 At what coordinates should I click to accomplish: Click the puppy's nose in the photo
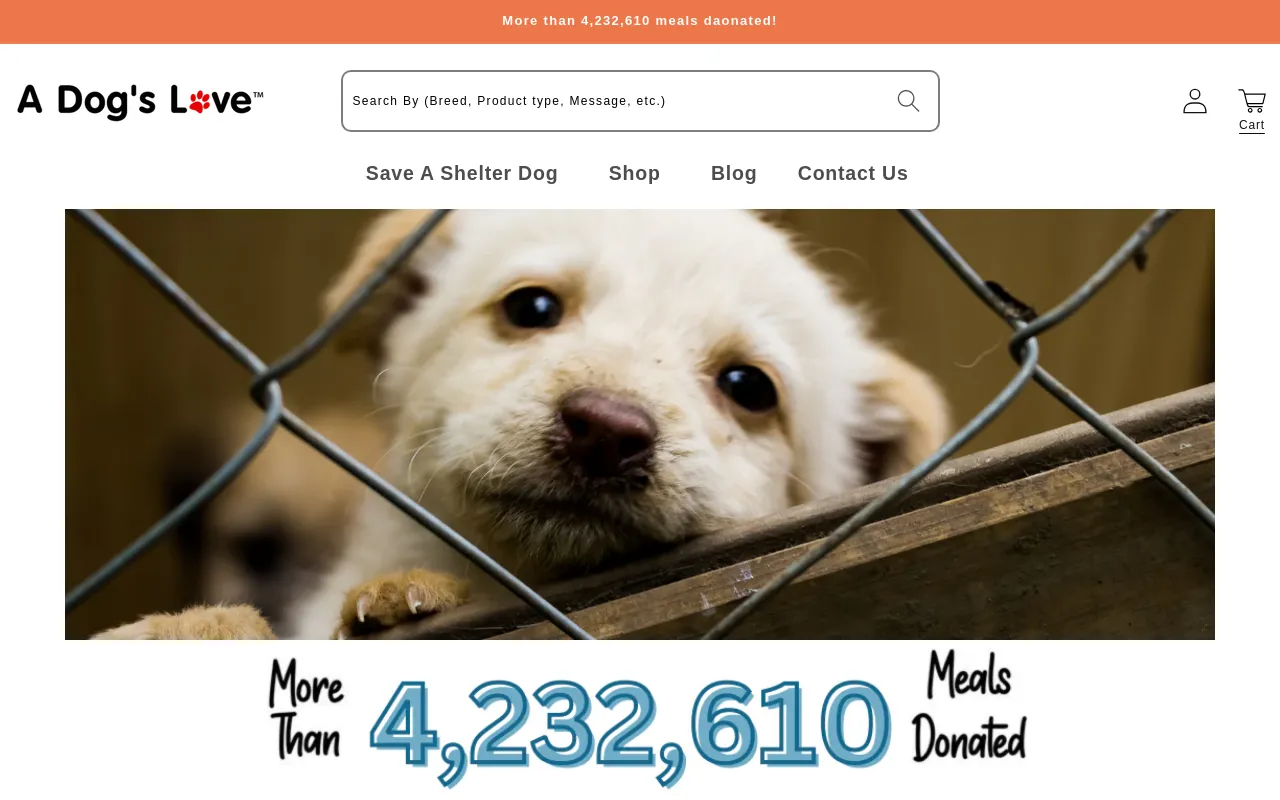[x=608, y=432]
